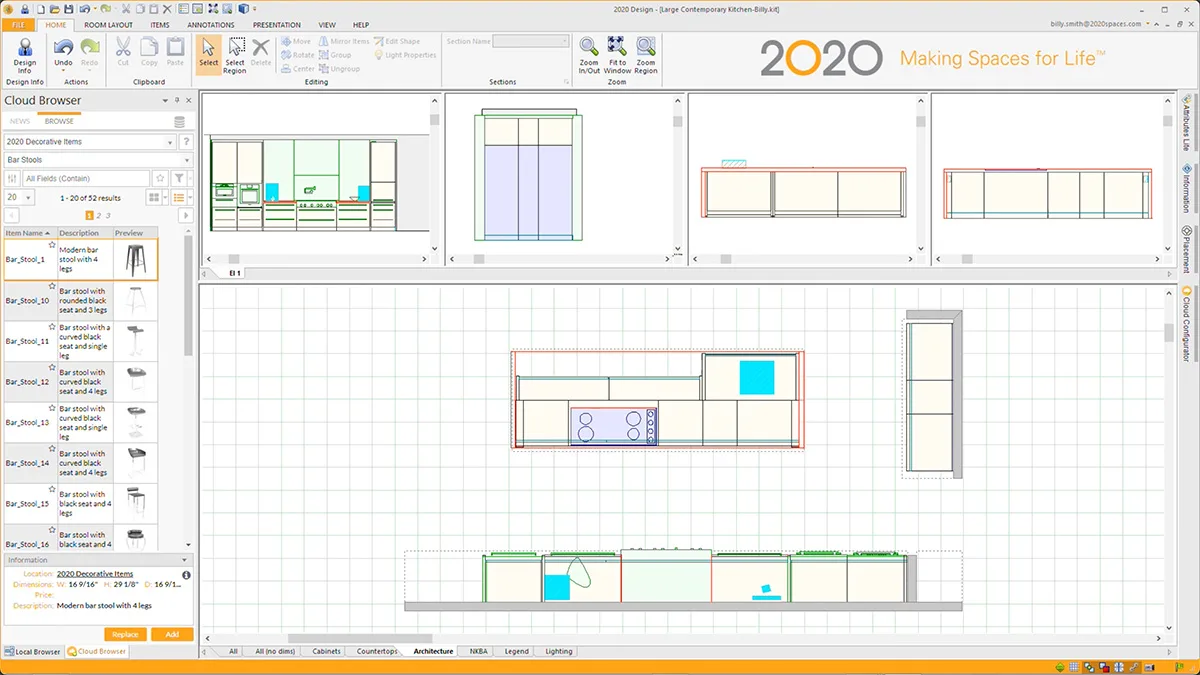The height and width of the screenshot is (675, 1200).
Task: Open the Cloud Browser database icon
Action: pos(179,122)
